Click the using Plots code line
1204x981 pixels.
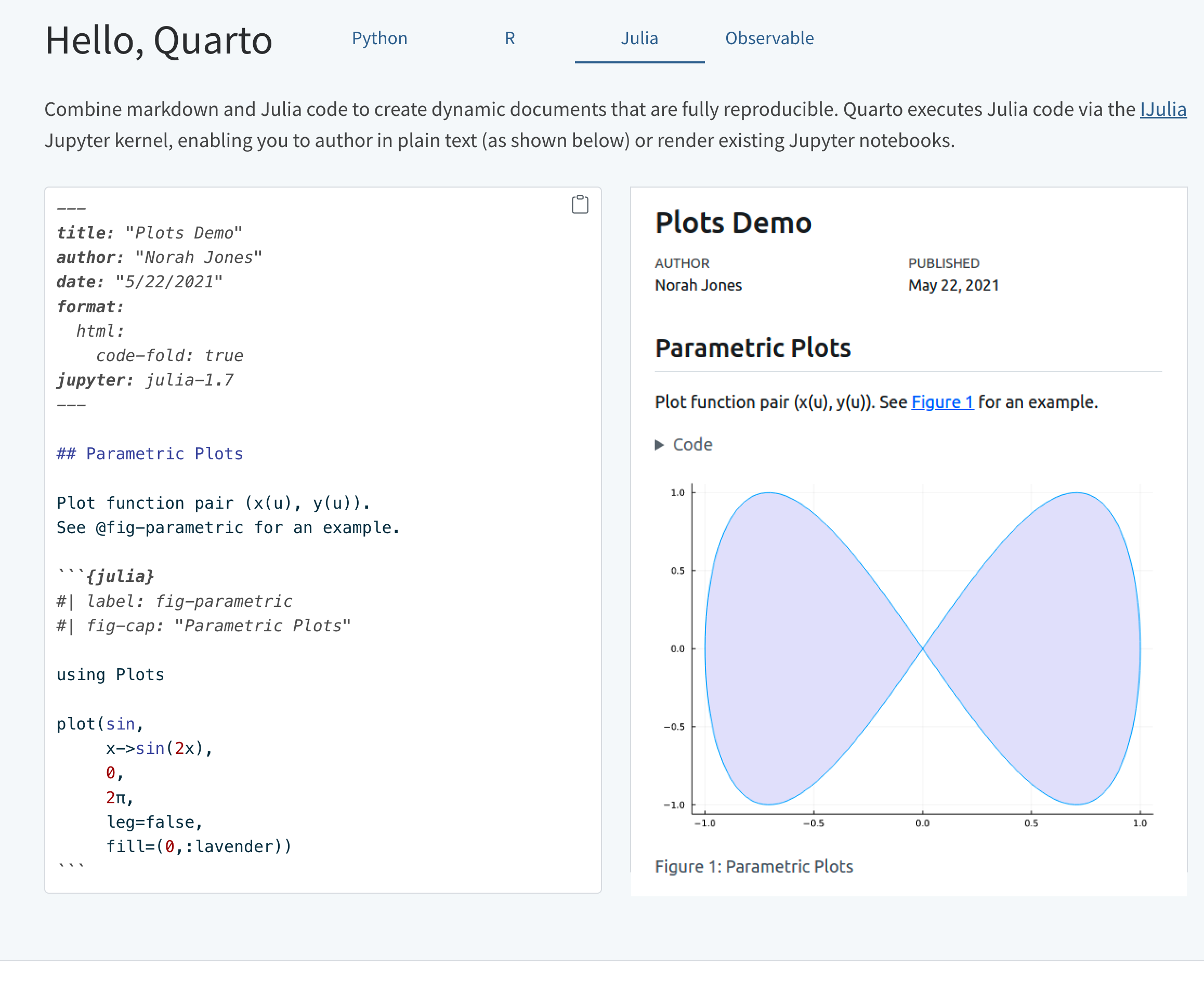click(x=110, y=675)
